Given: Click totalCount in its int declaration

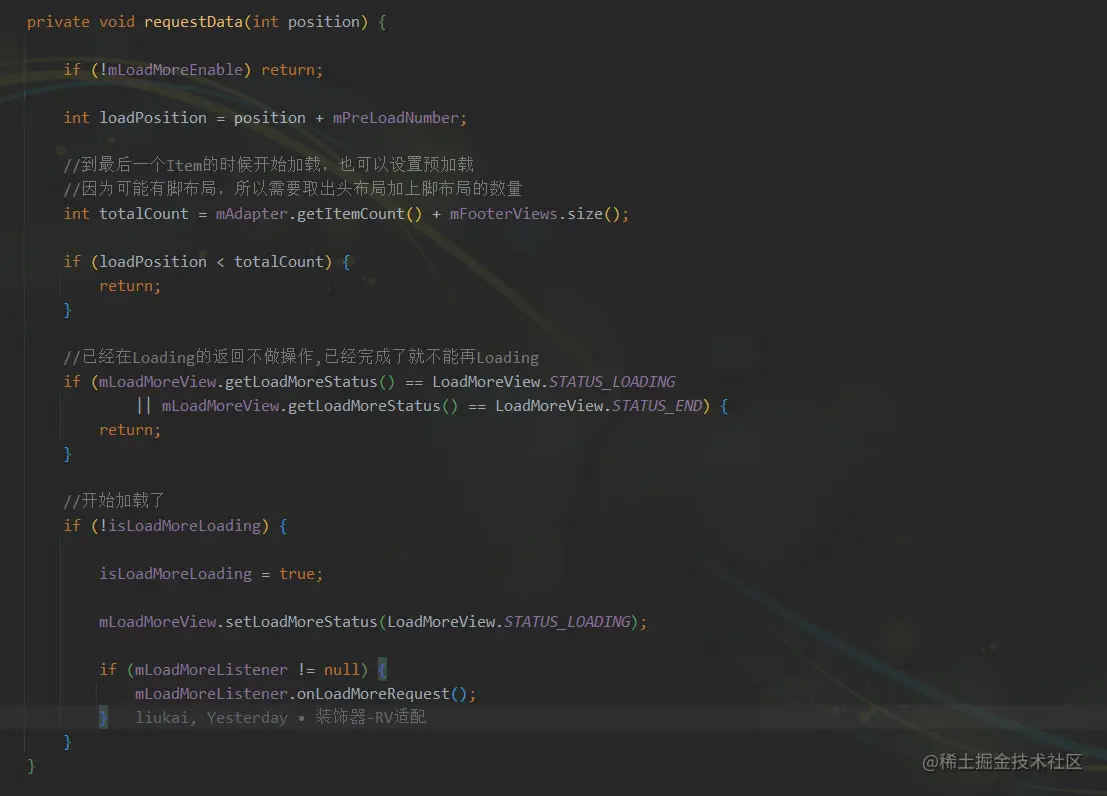Looking at the screenshot, I should click(144, 214).
